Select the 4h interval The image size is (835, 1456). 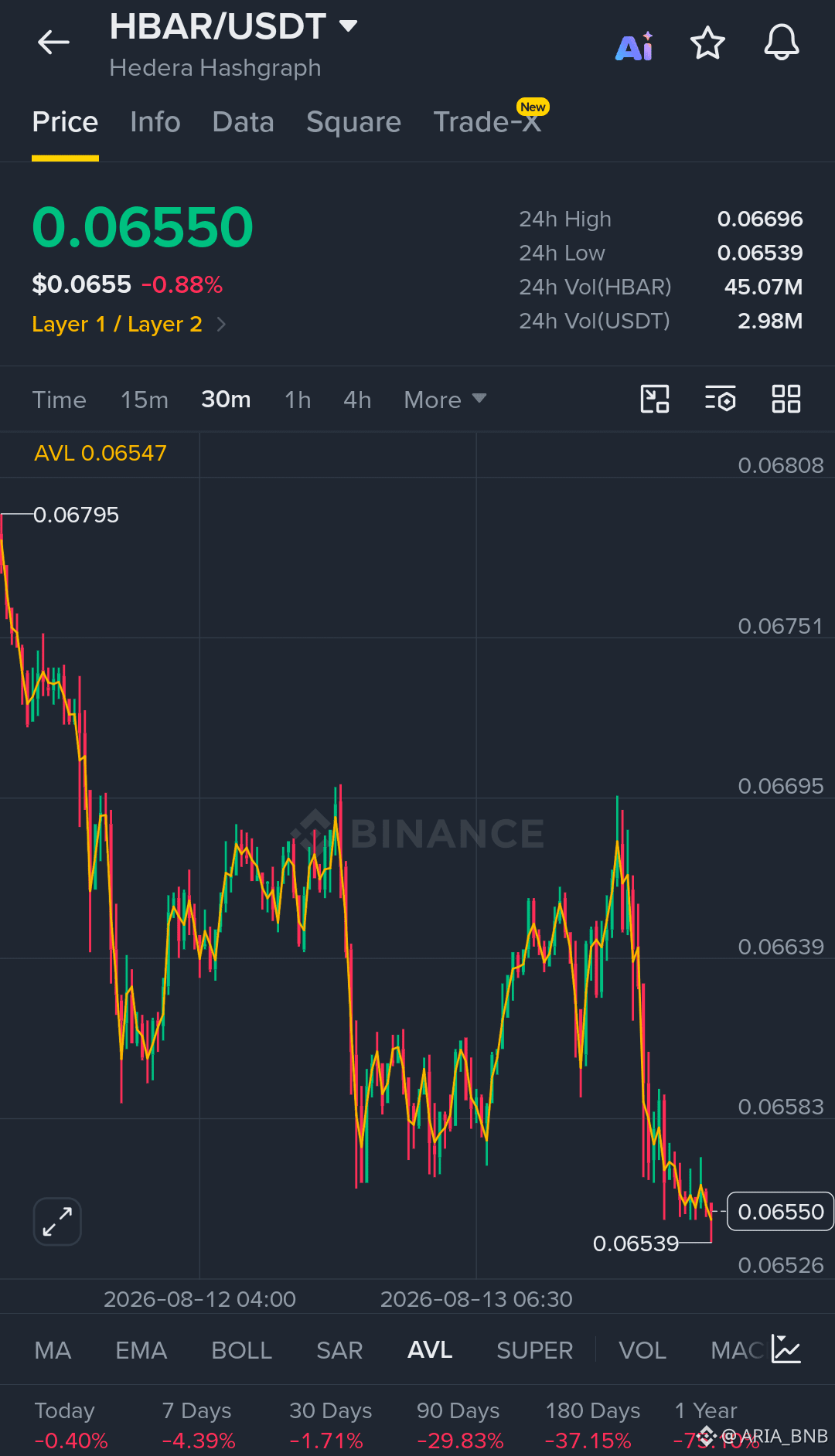point(357,400)
